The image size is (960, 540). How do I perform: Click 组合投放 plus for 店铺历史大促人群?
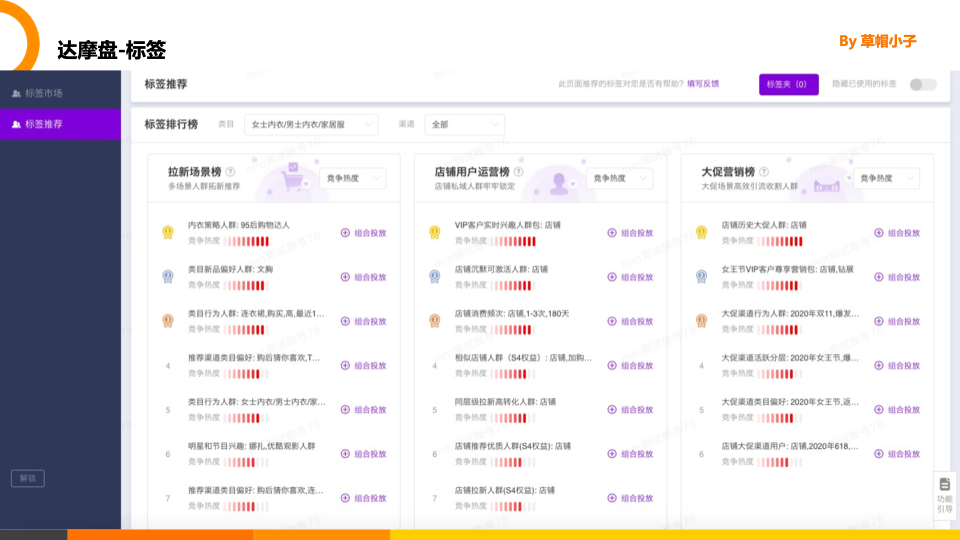[879, 233]
